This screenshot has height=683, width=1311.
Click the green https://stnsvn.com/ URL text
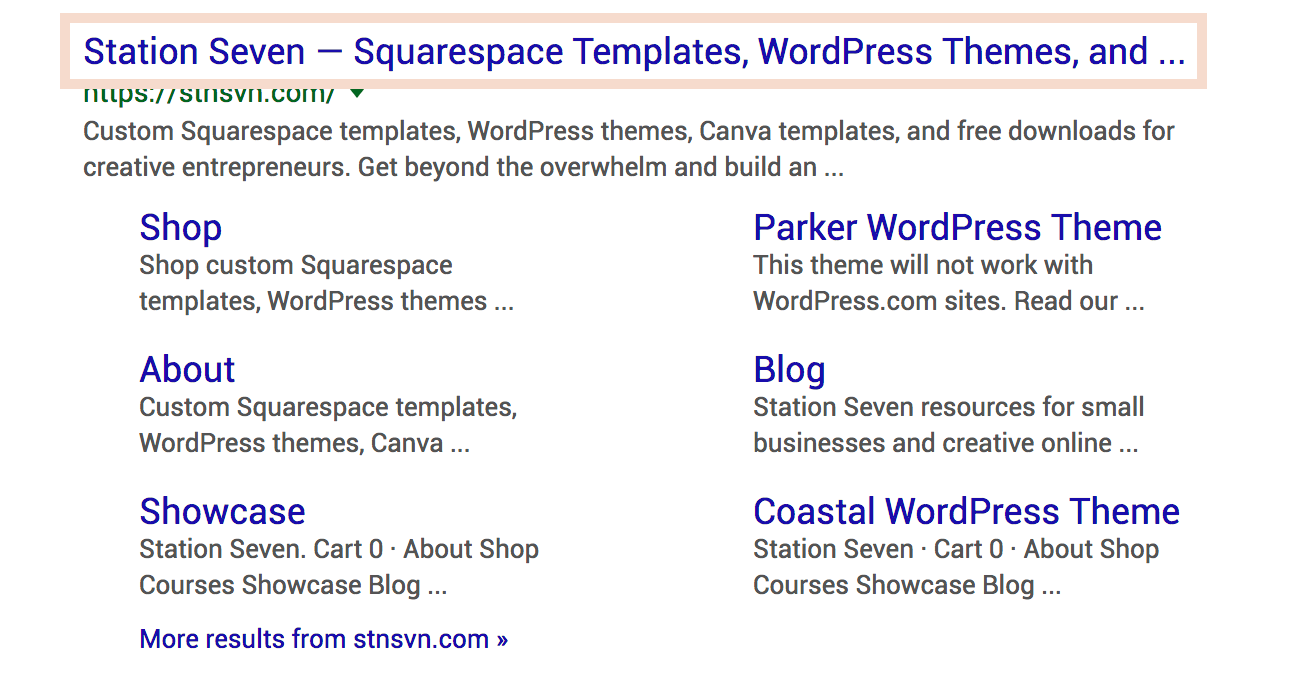point(210,95)
